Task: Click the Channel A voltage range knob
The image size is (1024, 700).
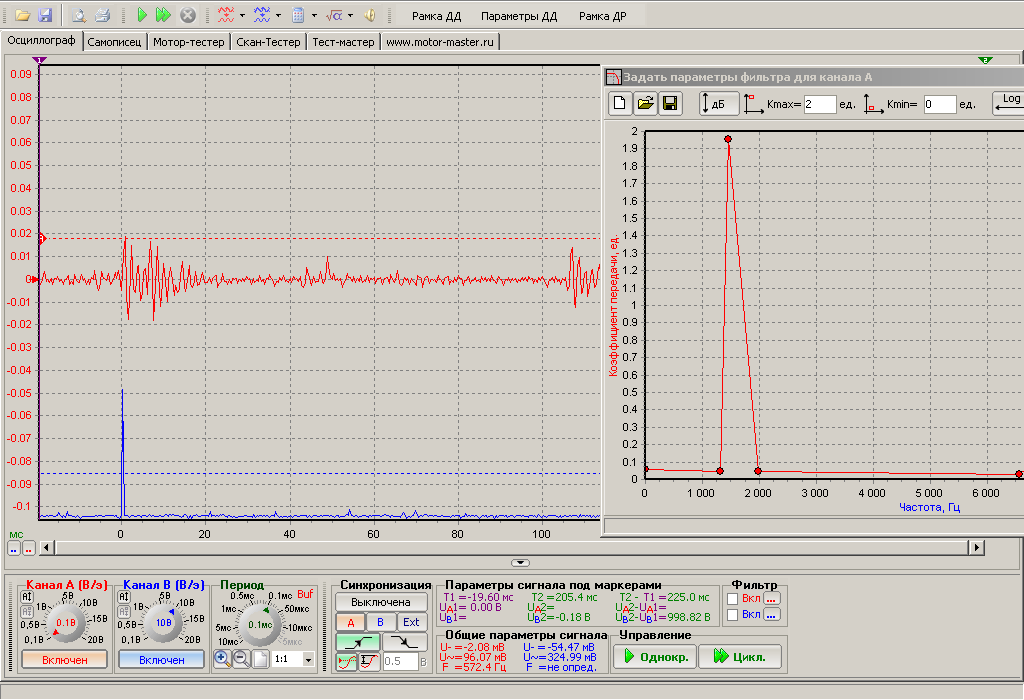Action: click(66, 622)
